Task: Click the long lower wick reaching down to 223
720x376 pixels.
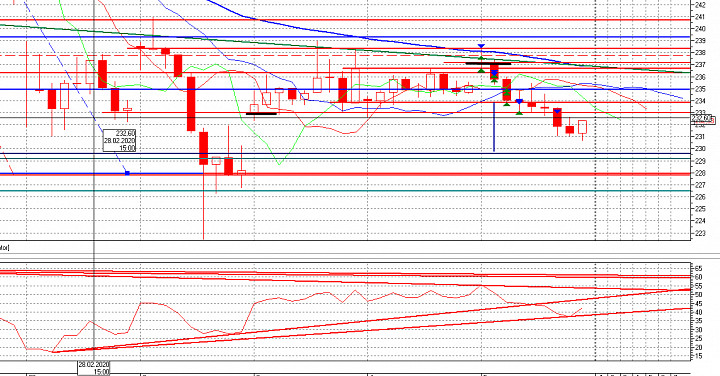Action: (x=203, y=202)
